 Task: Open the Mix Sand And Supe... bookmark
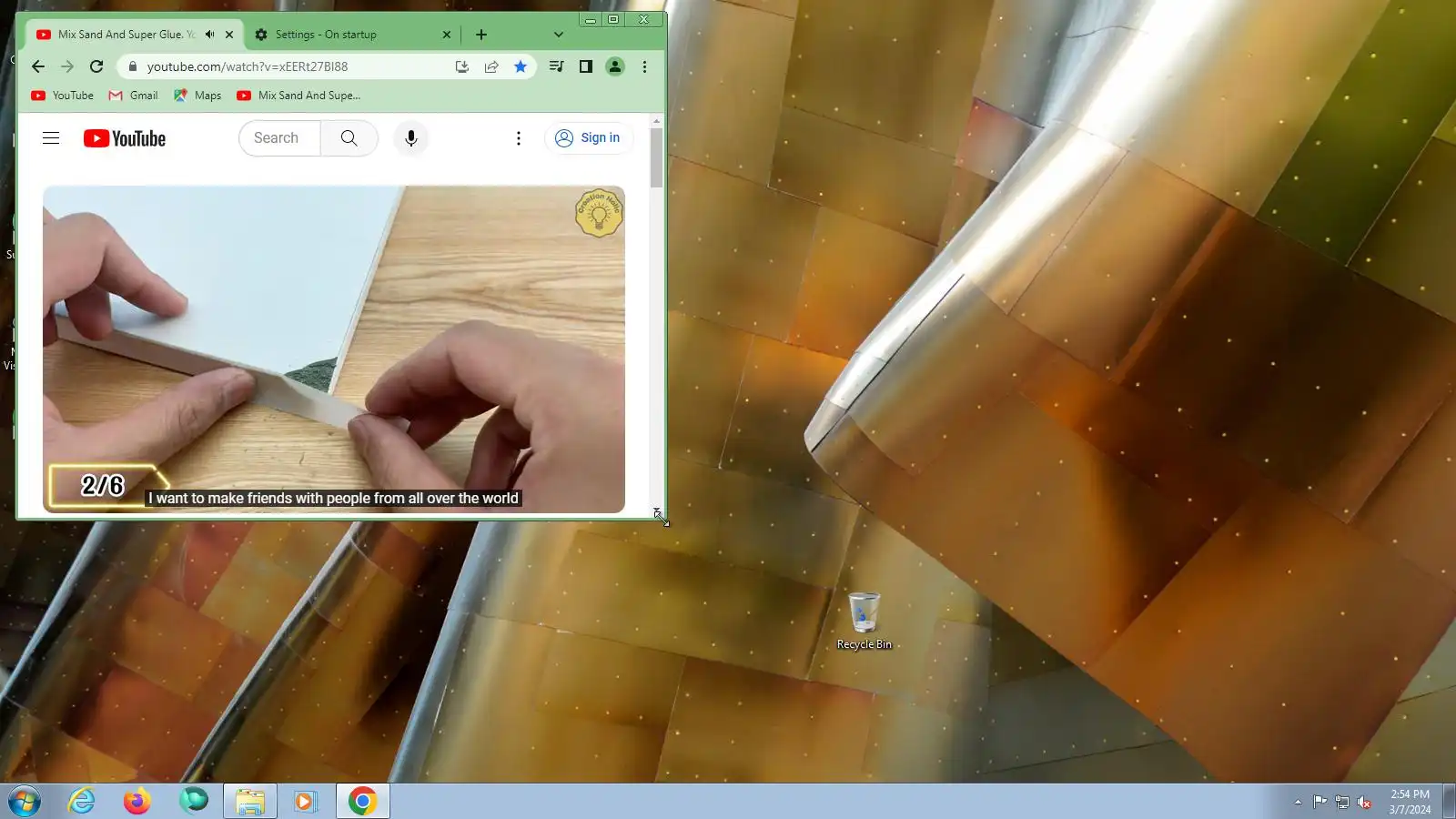298,96
